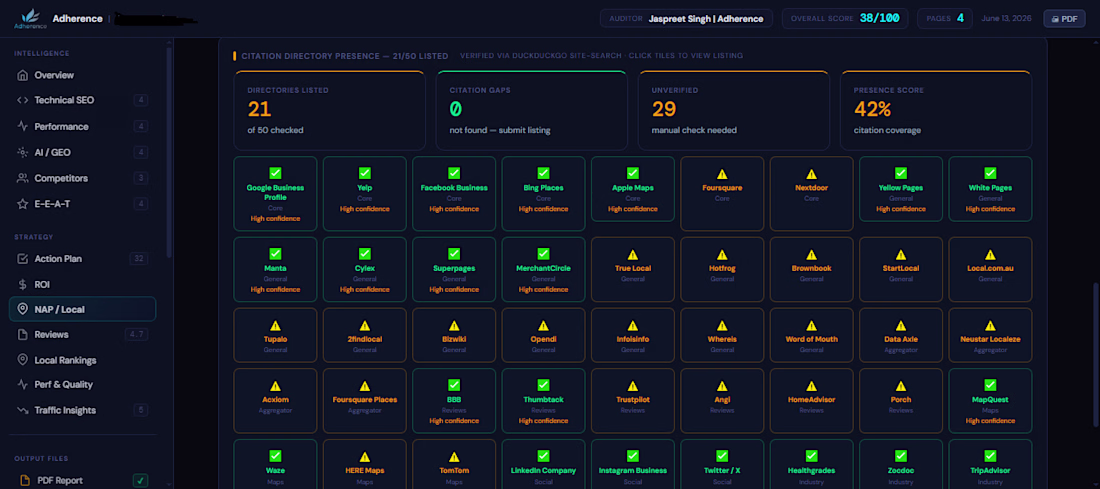Image resolution: width=1100 pixels, height=489 pixels.
Task: Click Waze green check icon
Action: [x=275, y=456]
